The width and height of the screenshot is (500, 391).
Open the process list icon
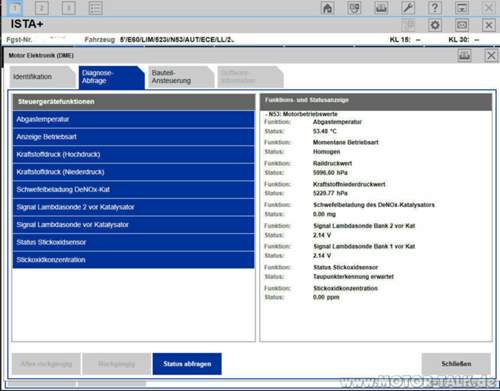tap(95, 8)
